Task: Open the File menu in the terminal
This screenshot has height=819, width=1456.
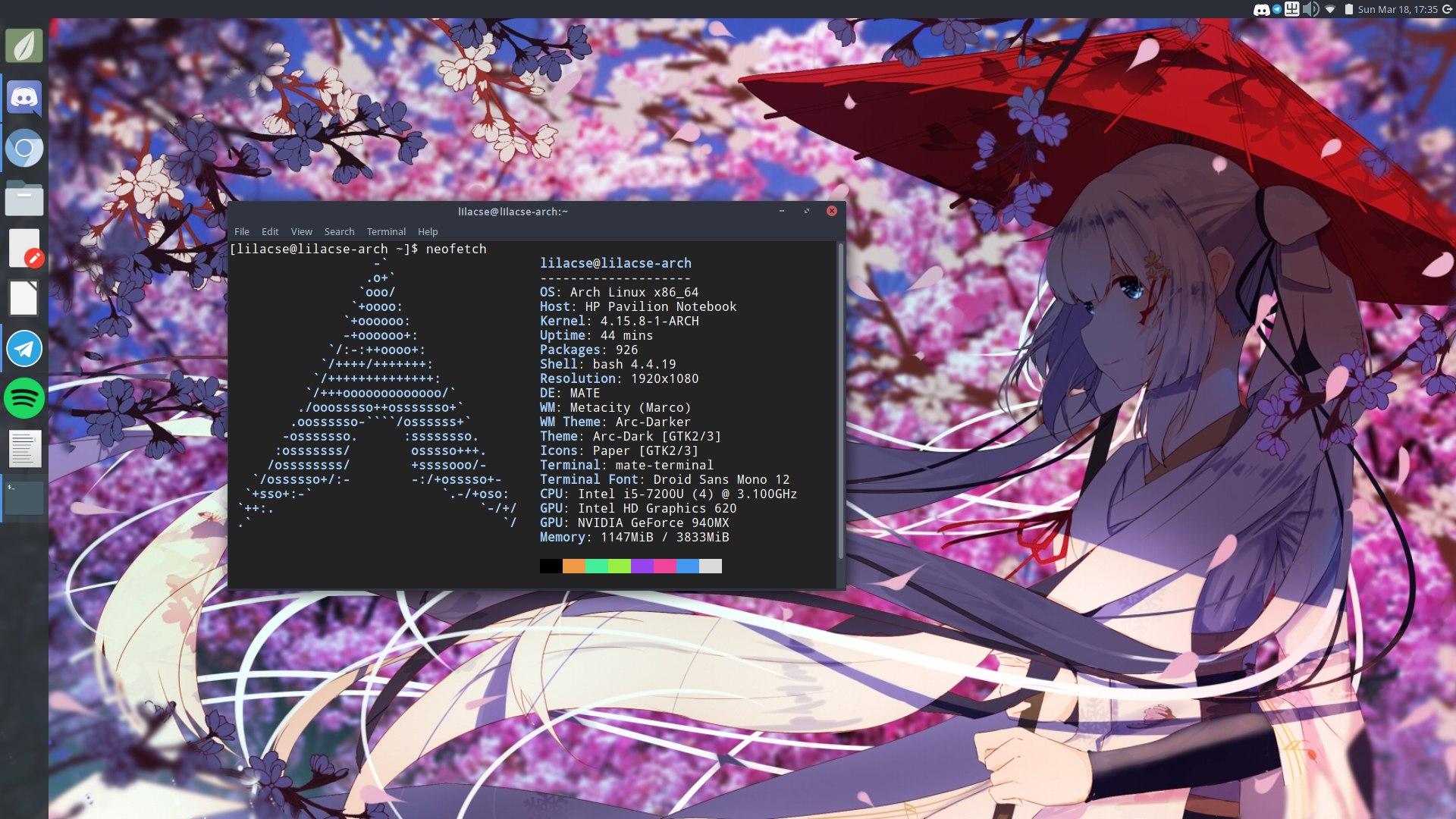Action: point(242,231)
